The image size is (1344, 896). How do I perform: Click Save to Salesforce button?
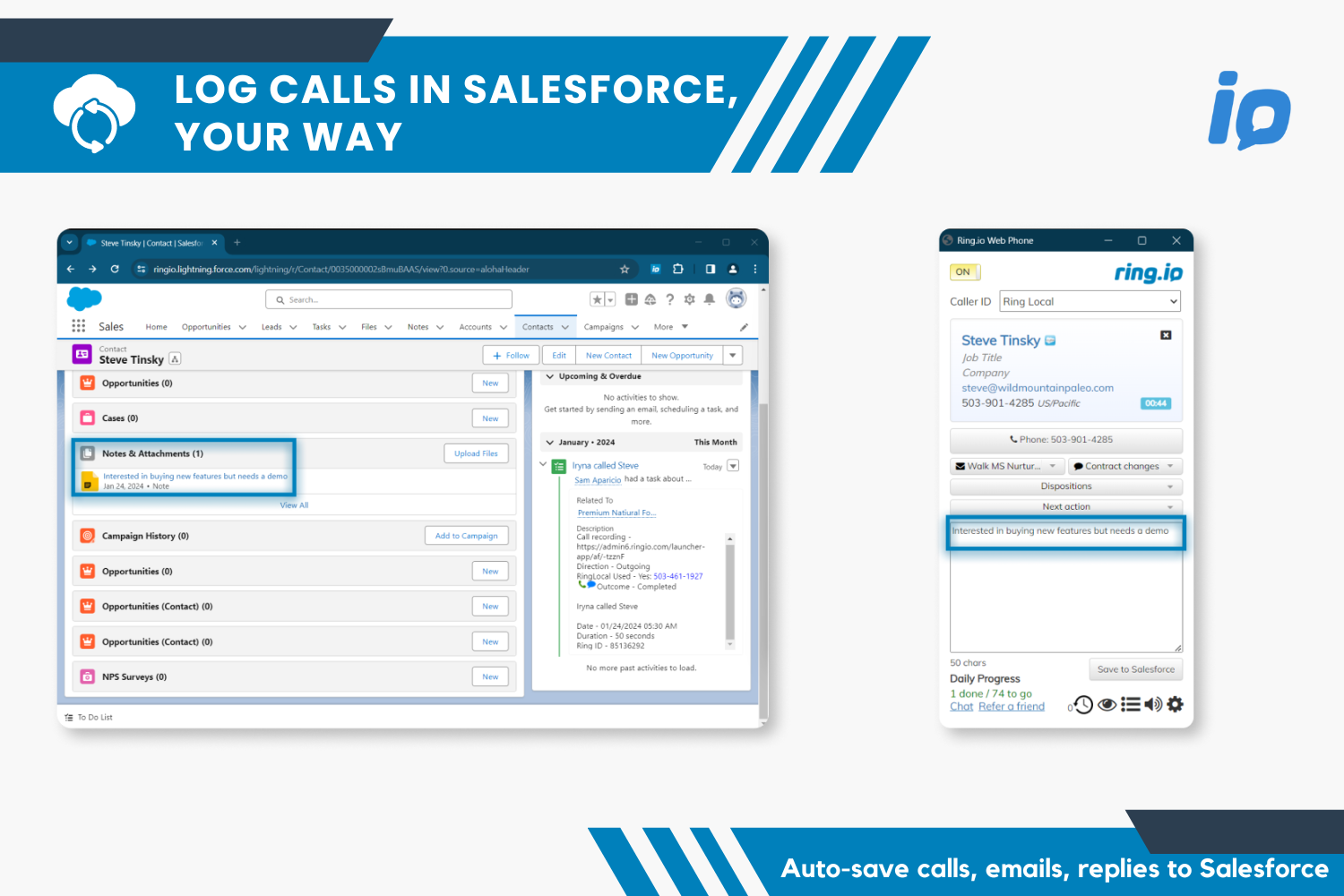[x=1135, y=669]
